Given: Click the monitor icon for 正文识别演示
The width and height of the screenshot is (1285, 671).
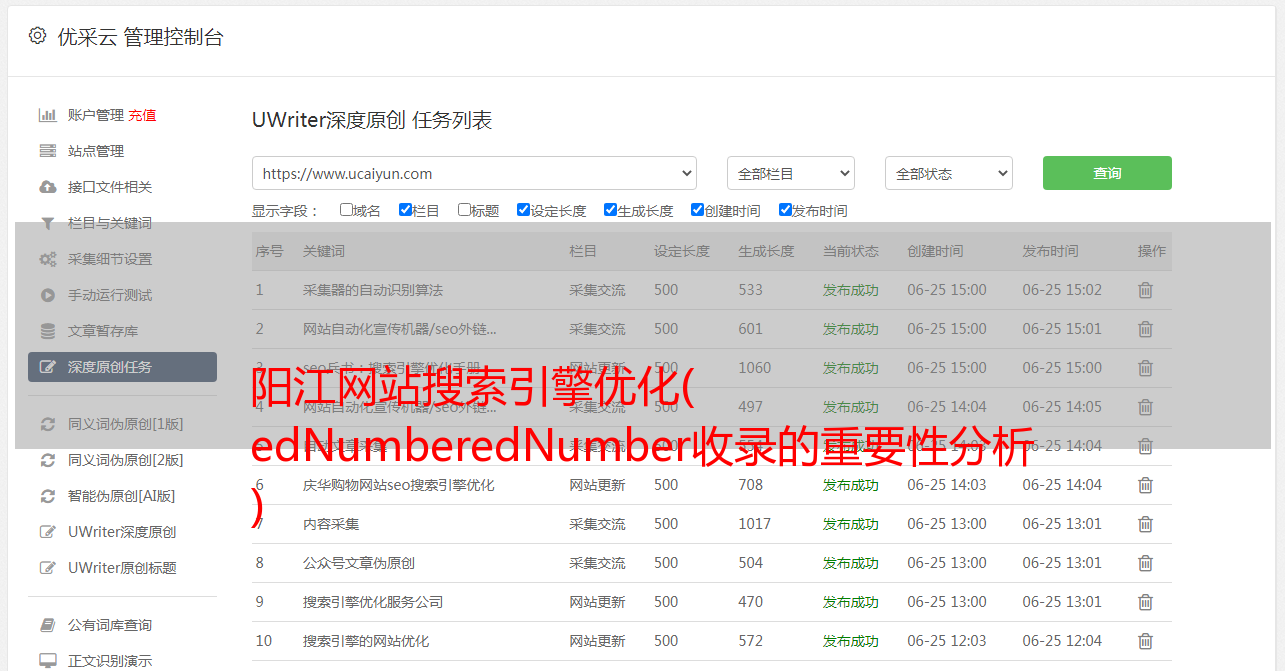Looking at the screenshot, I should click(47, 661).
